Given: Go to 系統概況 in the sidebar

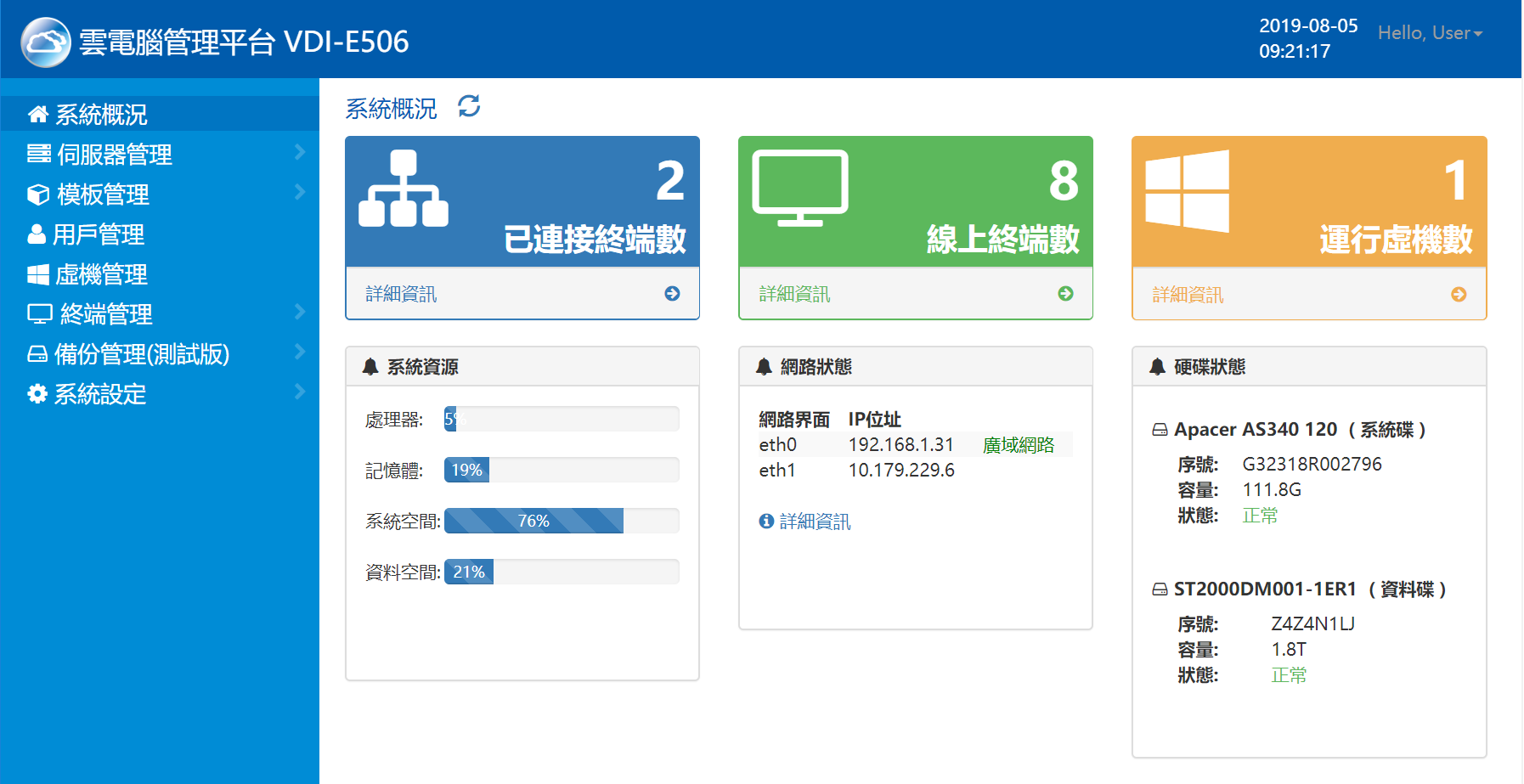Looking at the screenshot, I should (100, 114).
